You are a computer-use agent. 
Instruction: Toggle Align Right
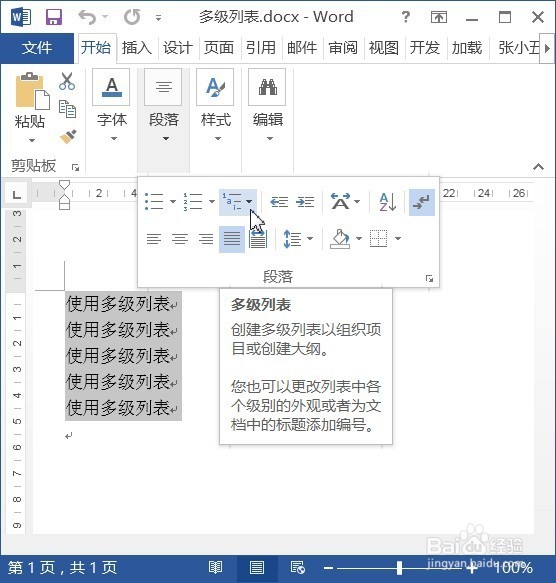[x=206, y=239]
